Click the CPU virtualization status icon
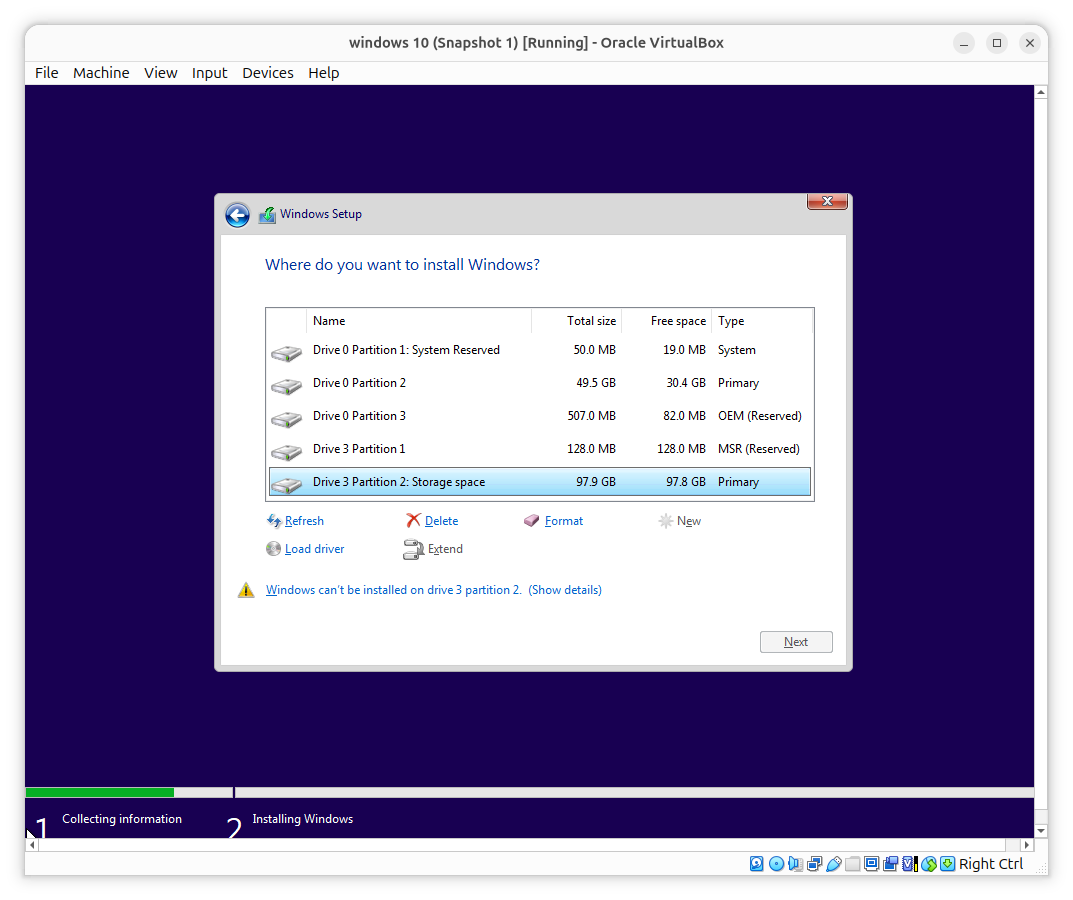 [910, 864]
